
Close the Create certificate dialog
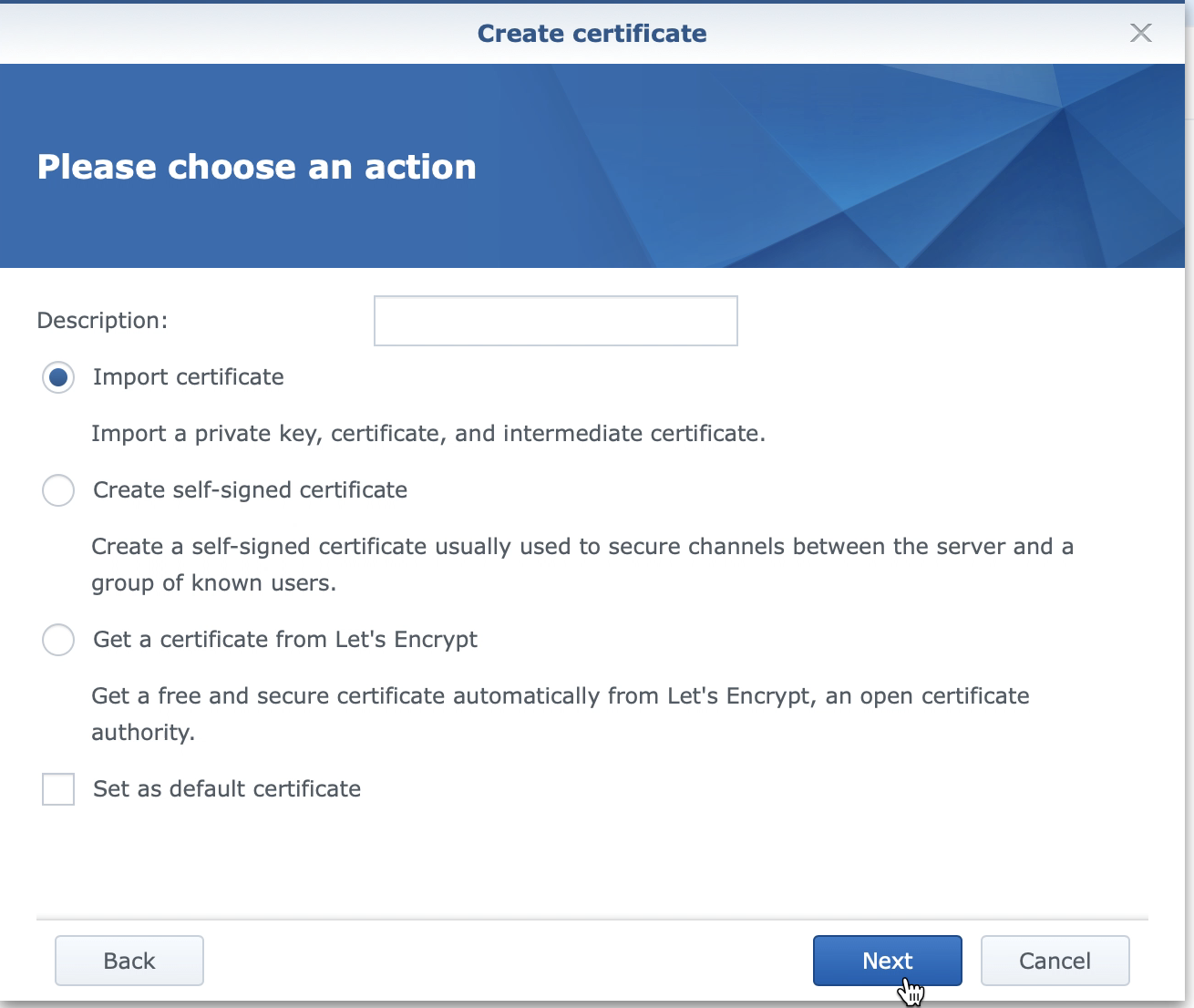1140,34
